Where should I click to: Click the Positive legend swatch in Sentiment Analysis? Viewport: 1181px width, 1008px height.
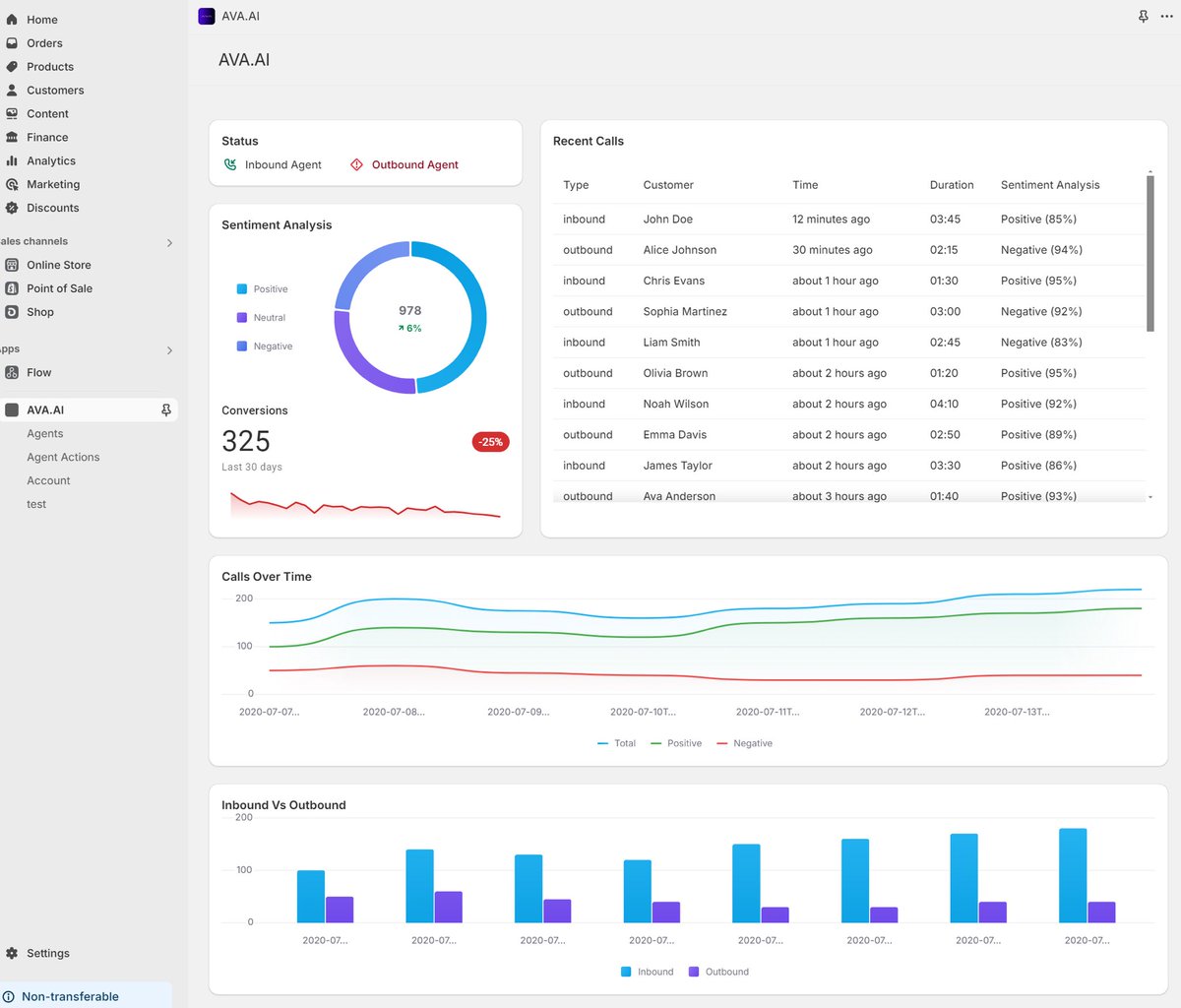point(242,289)
